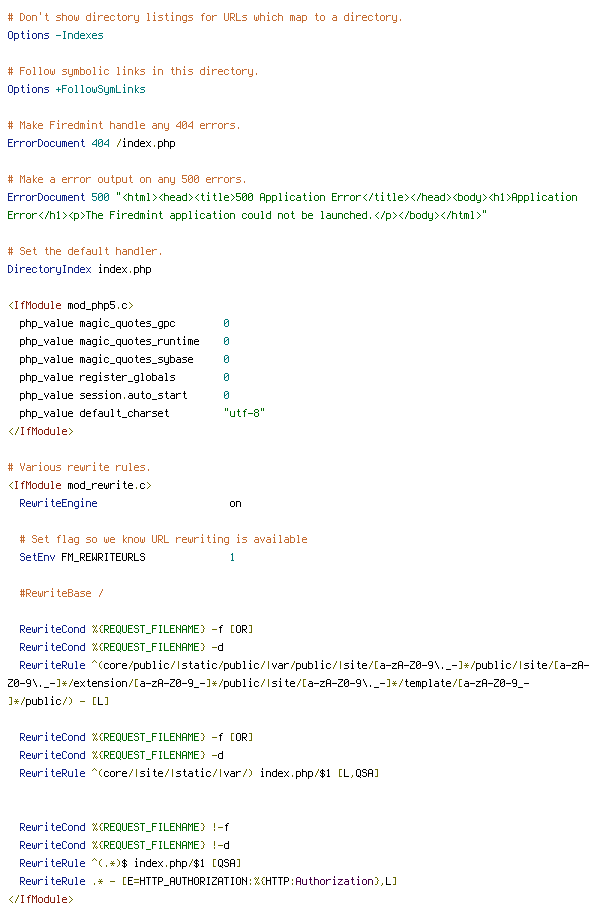This screenshot has width=600, height=916.
Task: Click 'ErrorDocument 404' directive
Action: [x=58, y=143]
